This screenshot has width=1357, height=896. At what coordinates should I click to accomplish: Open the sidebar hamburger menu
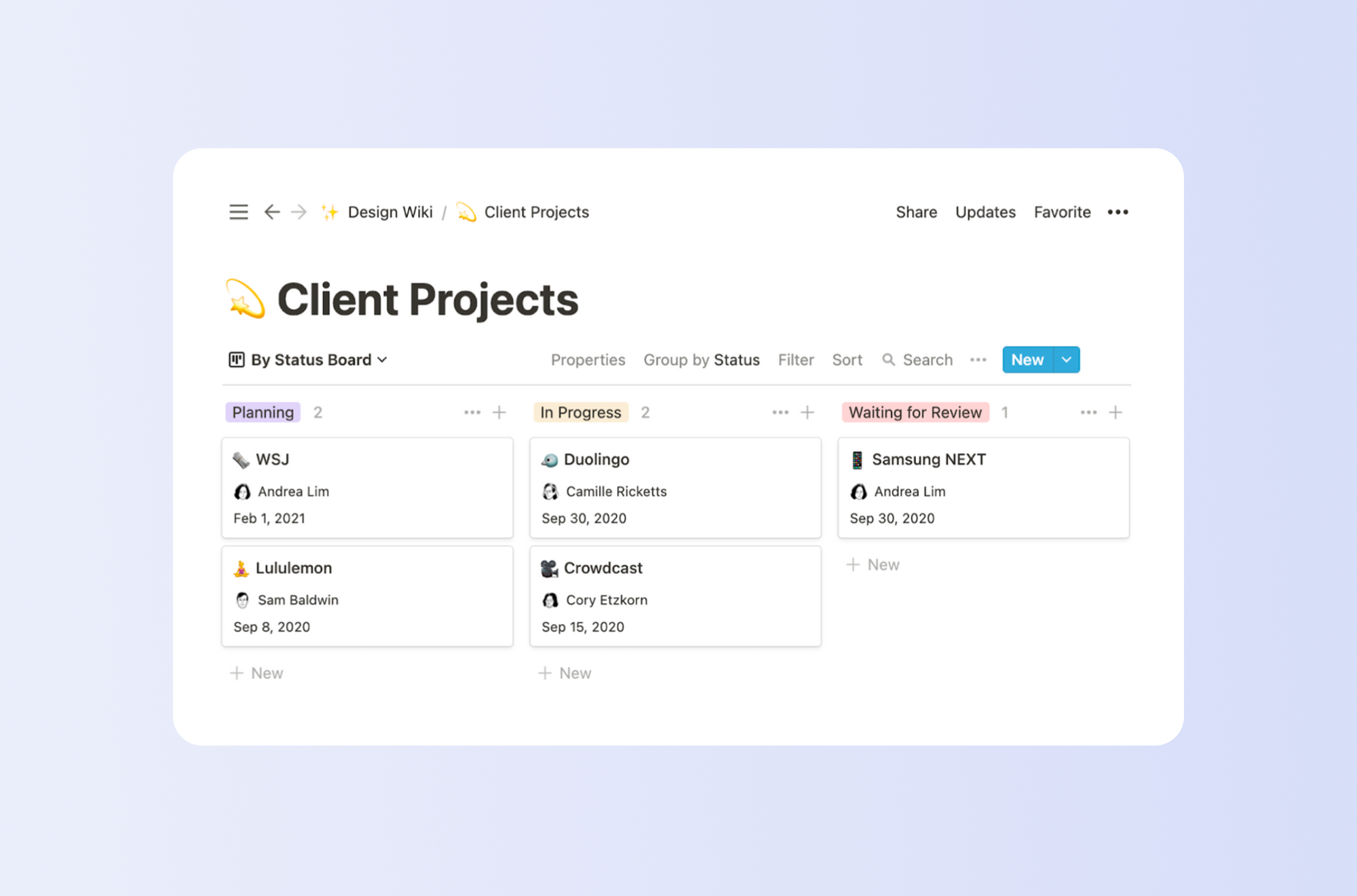click(239, 212)
